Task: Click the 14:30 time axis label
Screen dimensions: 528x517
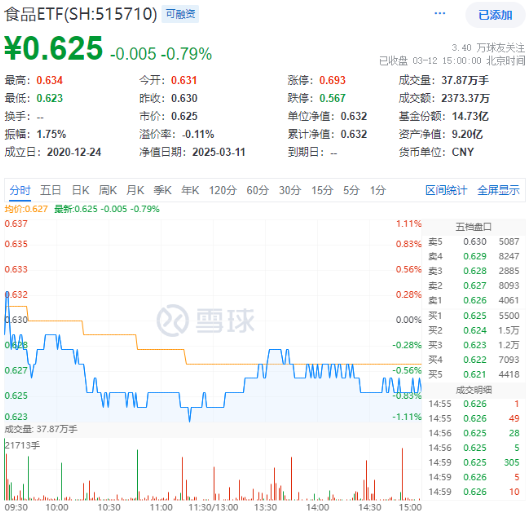Action: (x=369, y=508)
